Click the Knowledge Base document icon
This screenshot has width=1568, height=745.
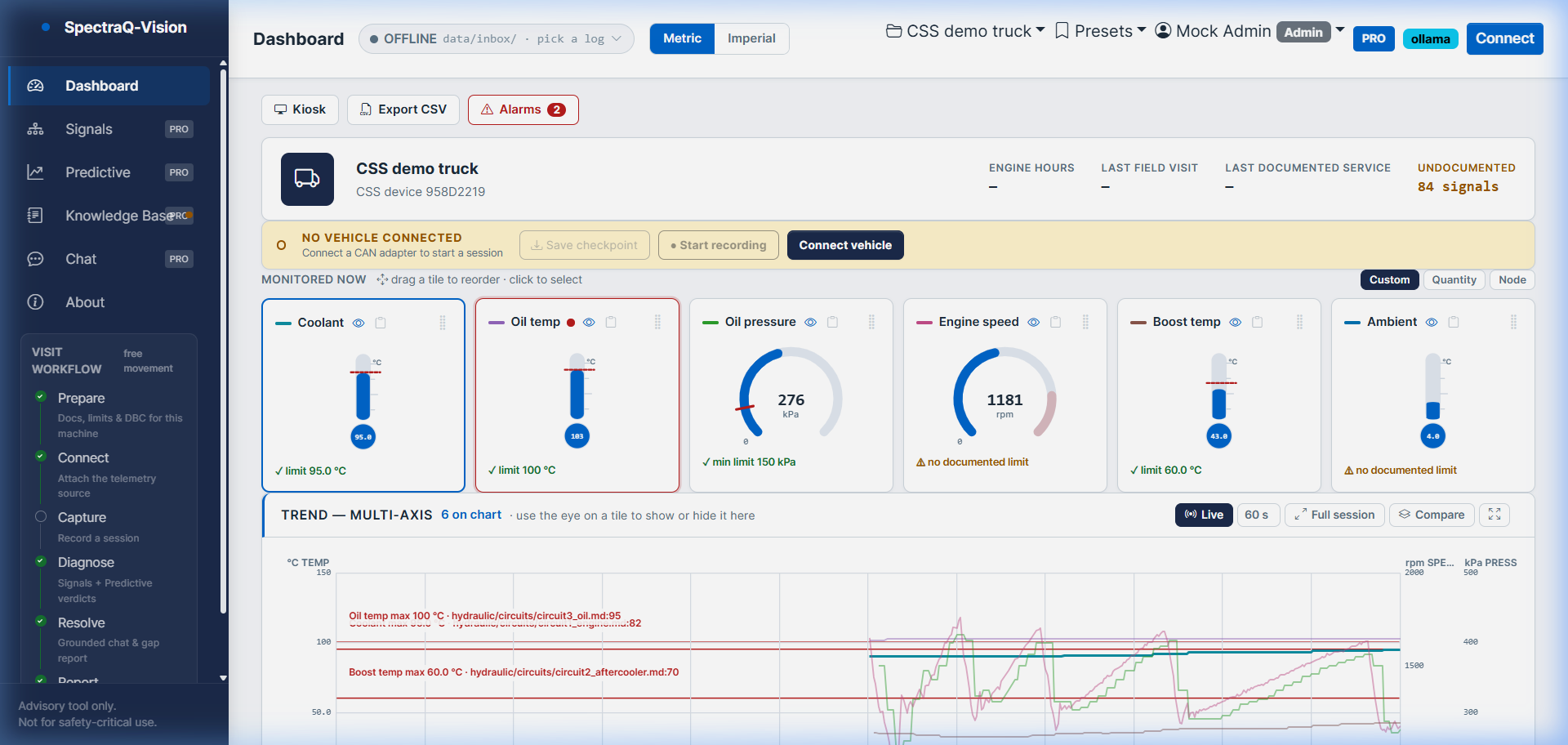pos(35,216)
